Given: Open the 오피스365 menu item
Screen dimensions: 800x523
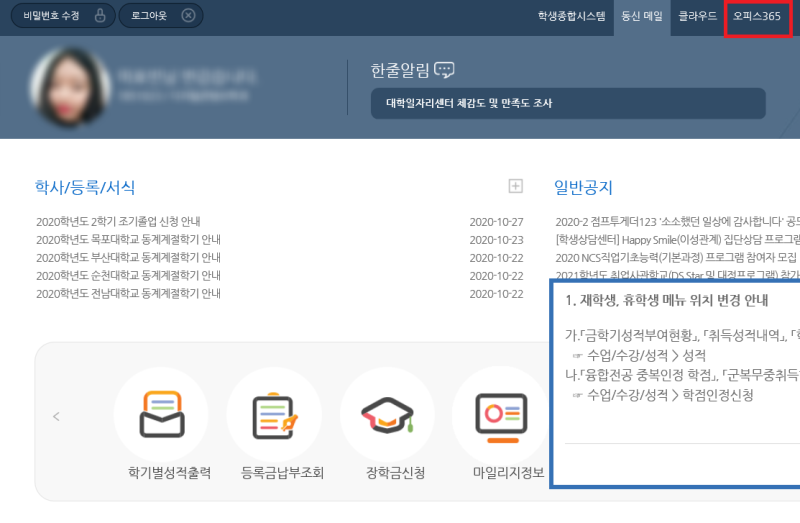Looking at the screenshot, I should [757, 16].
